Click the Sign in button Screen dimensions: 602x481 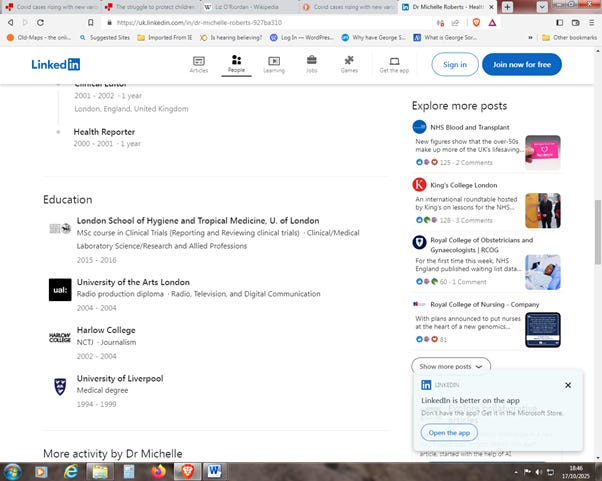click(x=455, y=64)
